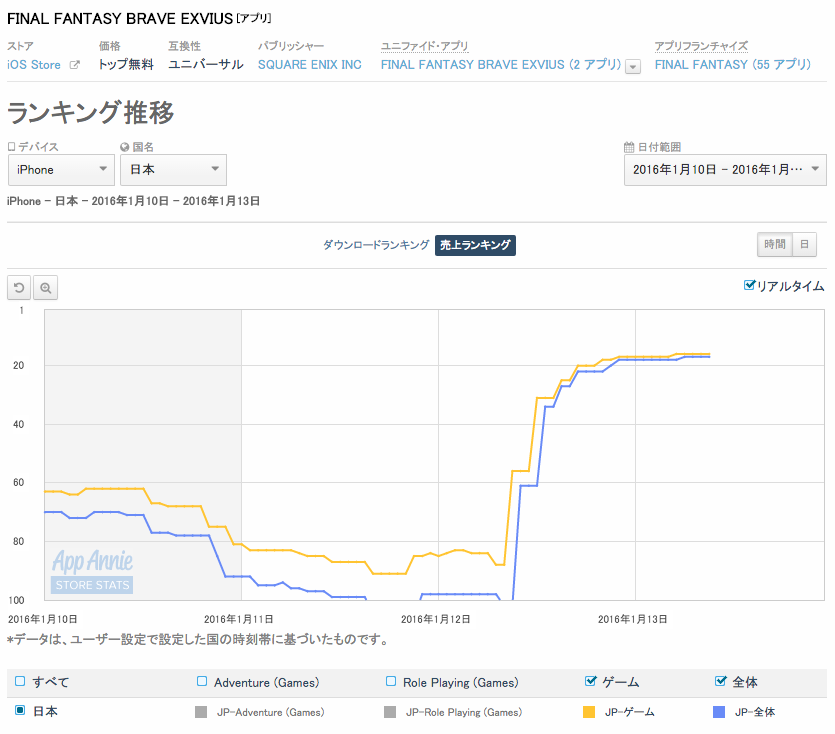Switch to the ダウンロードランキング tab

(376, 245)
